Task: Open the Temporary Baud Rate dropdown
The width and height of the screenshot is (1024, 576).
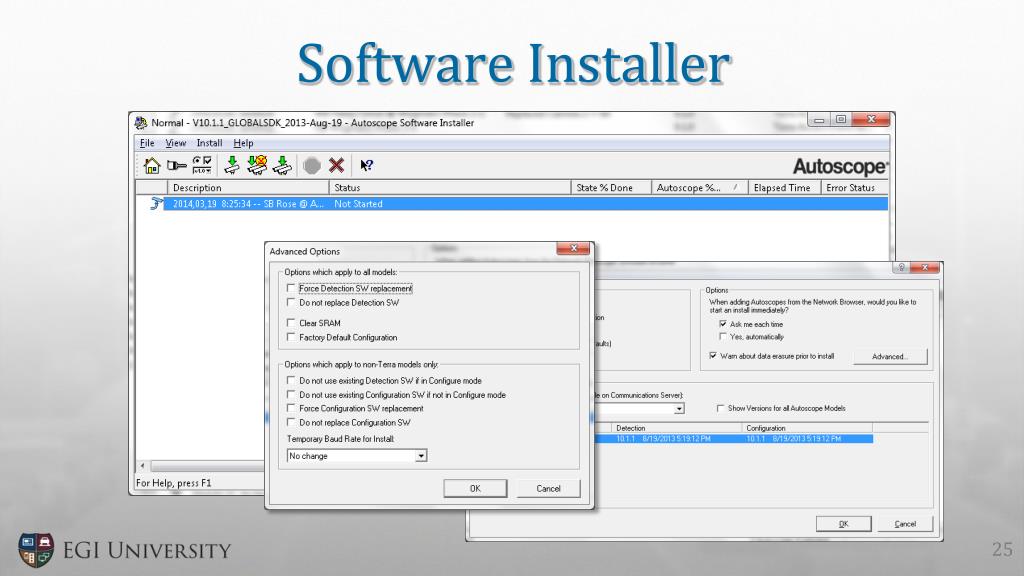Action: 421,456
